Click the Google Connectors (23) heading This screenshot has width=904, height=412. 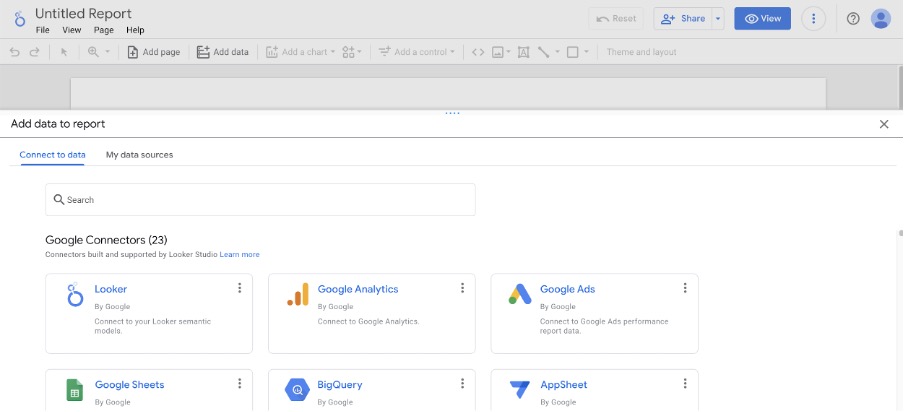[x=106, y=240]
